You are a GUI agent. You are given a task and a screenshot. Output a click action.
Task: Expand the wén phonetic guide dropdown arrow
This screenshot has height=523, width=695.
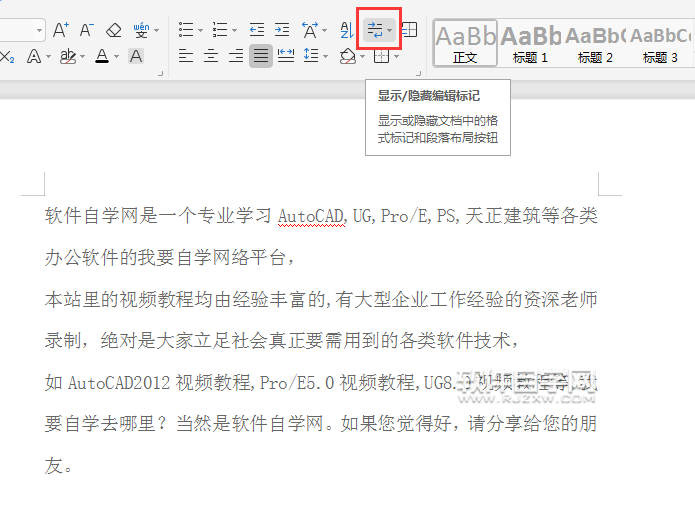(x=156, y=31)
